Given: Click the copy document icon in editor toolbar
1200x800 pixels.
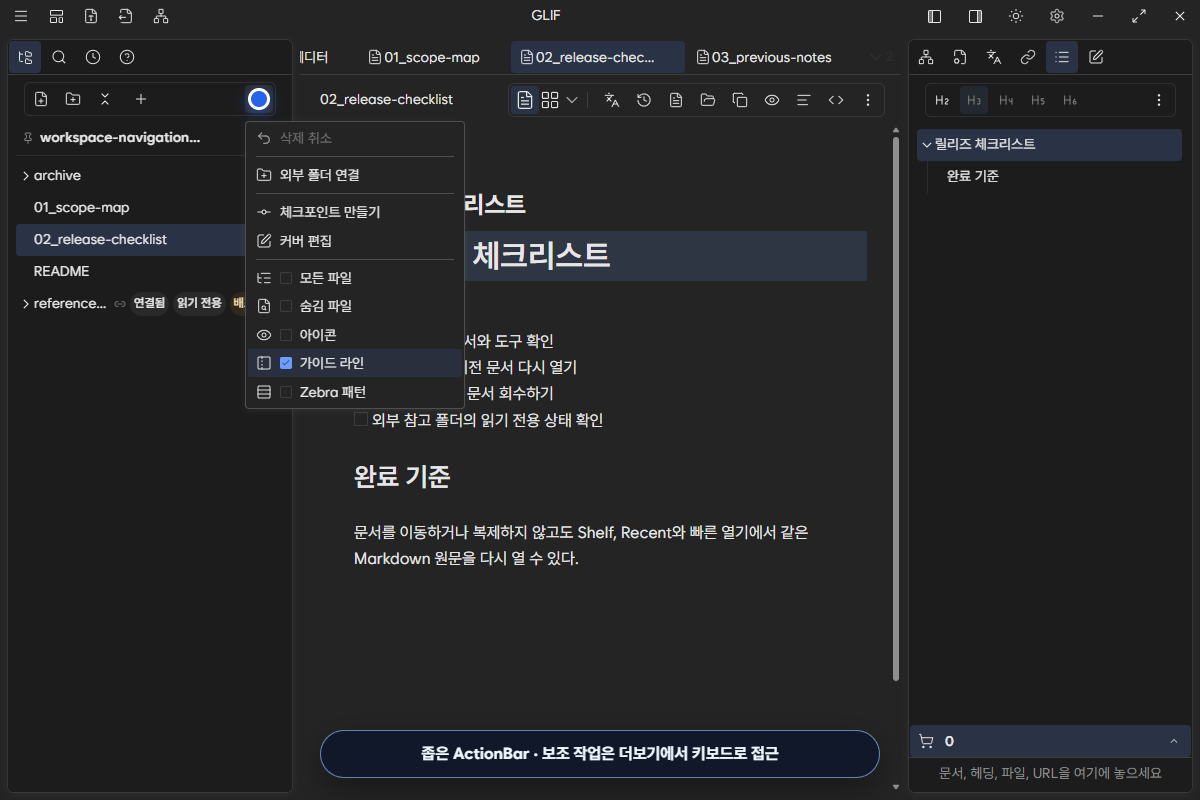Looking at the screenshot, I should tap(740, 100).
